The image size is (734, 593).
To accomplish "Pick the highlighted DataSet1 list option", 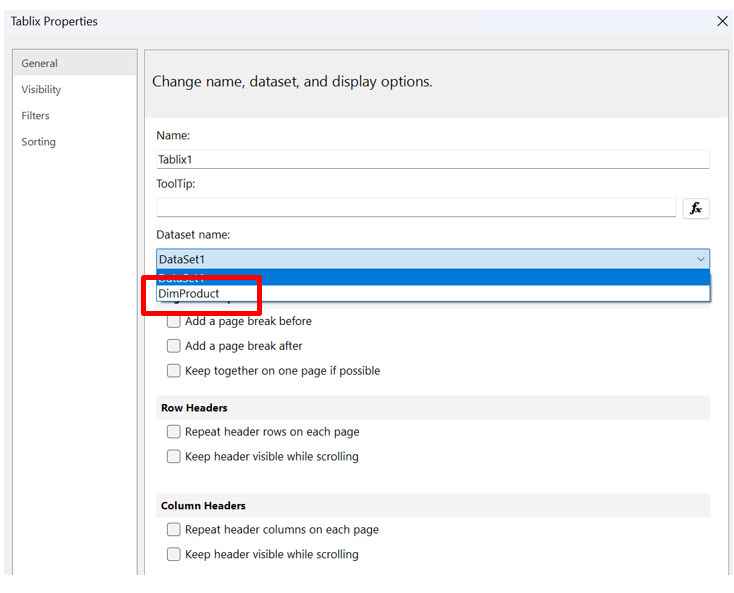I will point(433,278).
